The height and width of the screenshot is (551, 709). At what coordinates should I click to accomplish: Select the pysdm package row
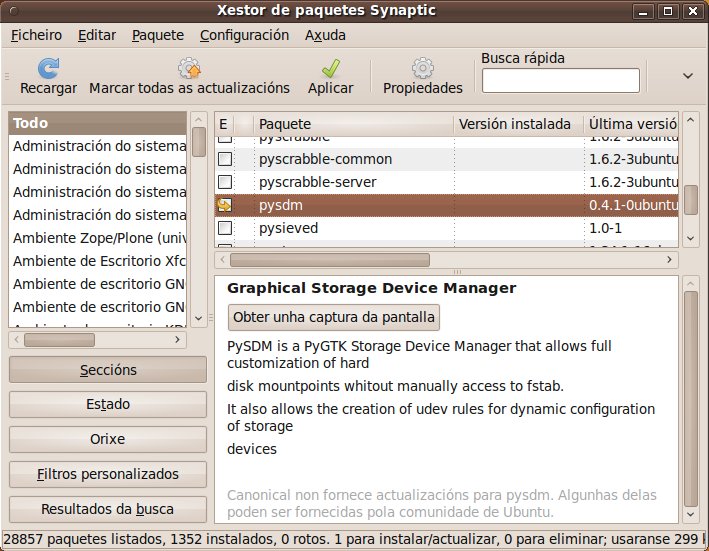(446, 205)
